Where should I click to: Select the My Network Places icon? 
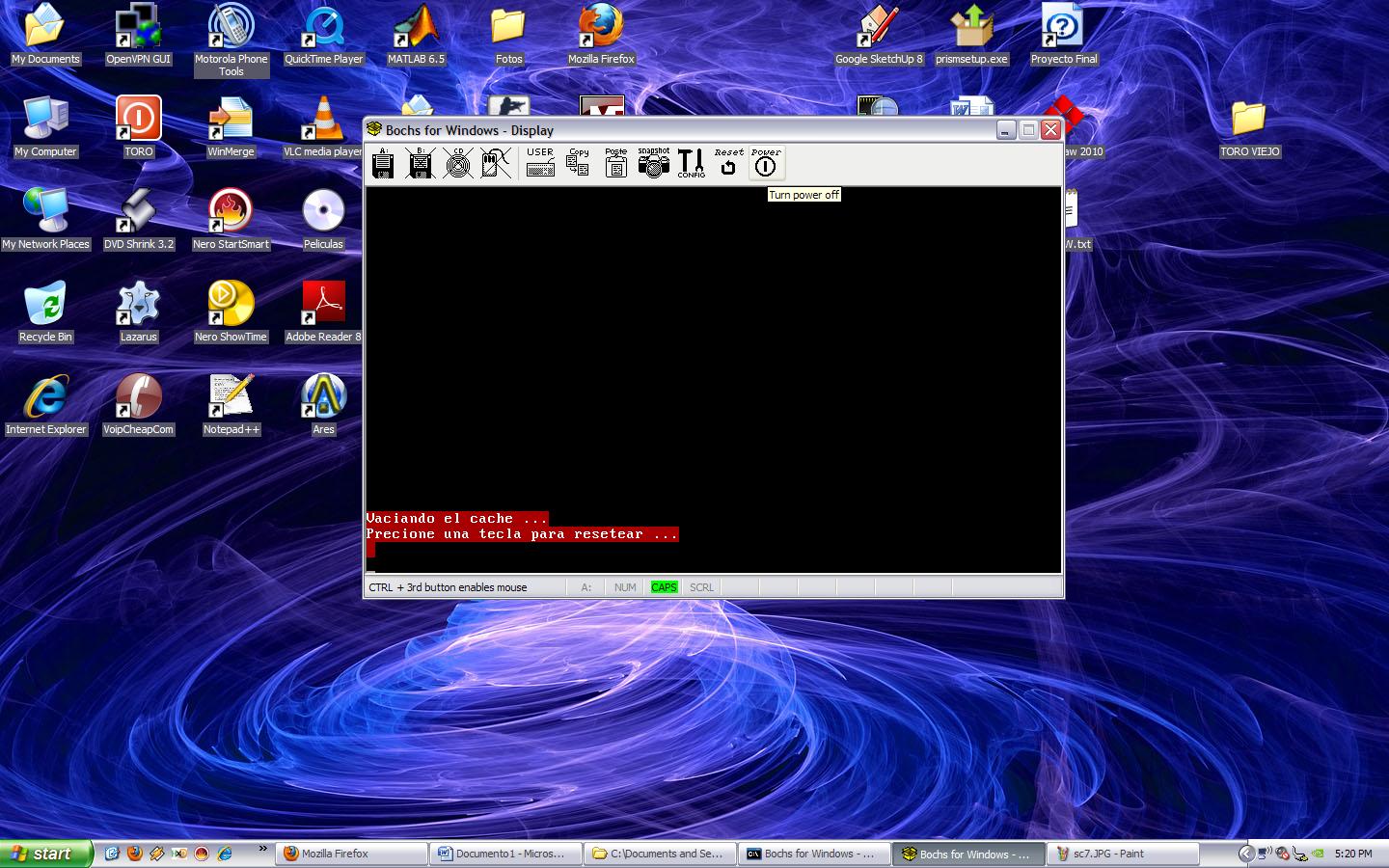point(45,220)
